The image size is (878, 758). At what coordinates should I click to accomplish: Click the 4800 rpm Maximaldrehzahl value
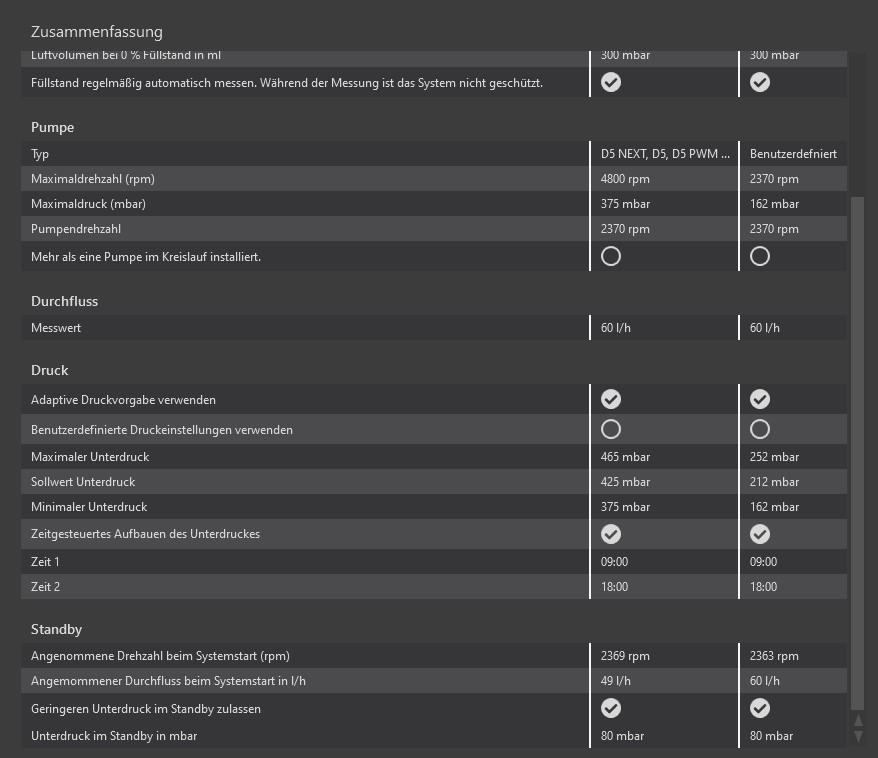pos(625,179)
